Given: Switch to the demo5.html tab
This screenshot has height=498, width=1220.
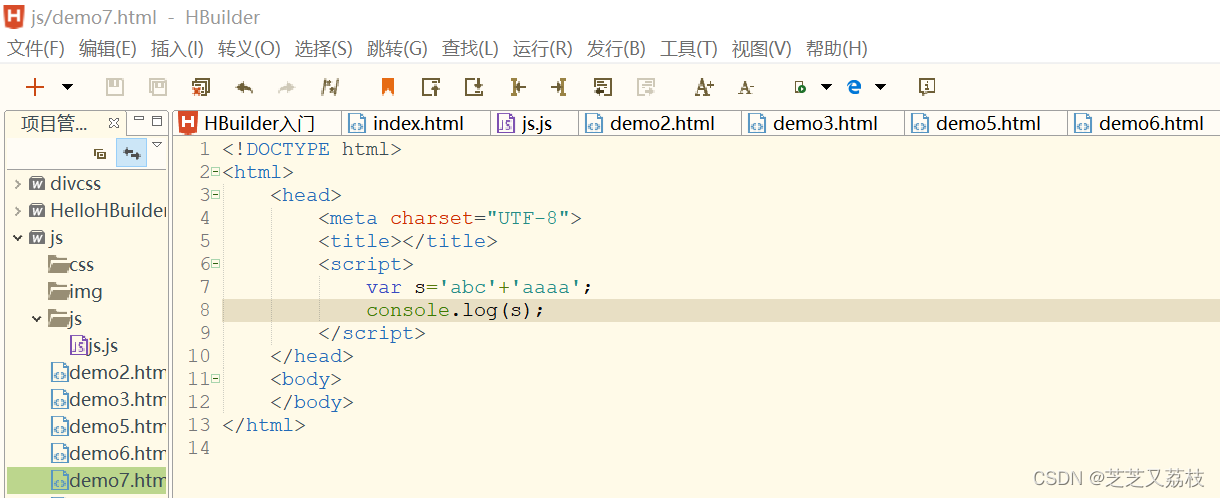Looking at the screenshot, I should tap(986, 123).
